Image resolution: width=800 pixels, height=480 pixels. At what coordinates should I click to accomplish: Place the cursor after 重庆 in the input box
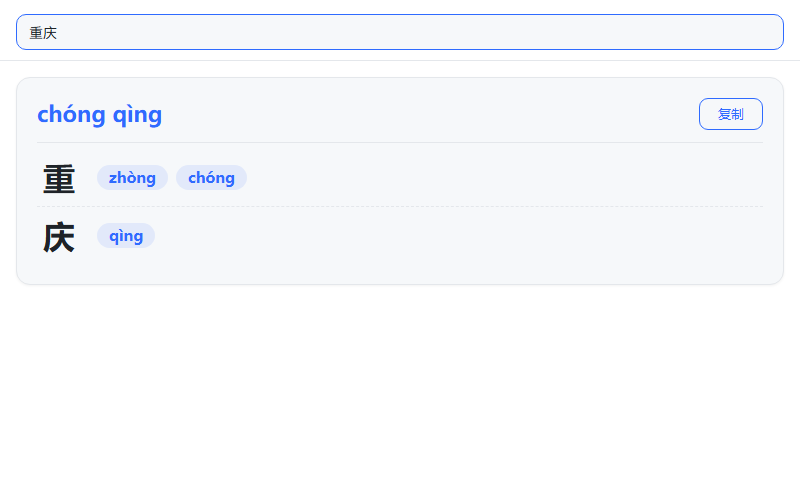[58, 33]
